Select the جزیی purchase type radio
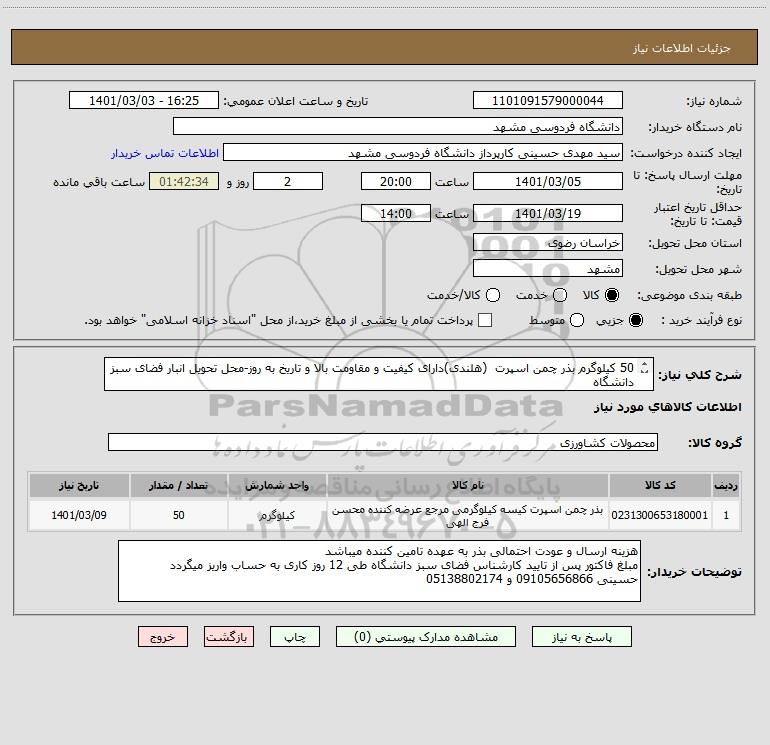 [635, 320]
